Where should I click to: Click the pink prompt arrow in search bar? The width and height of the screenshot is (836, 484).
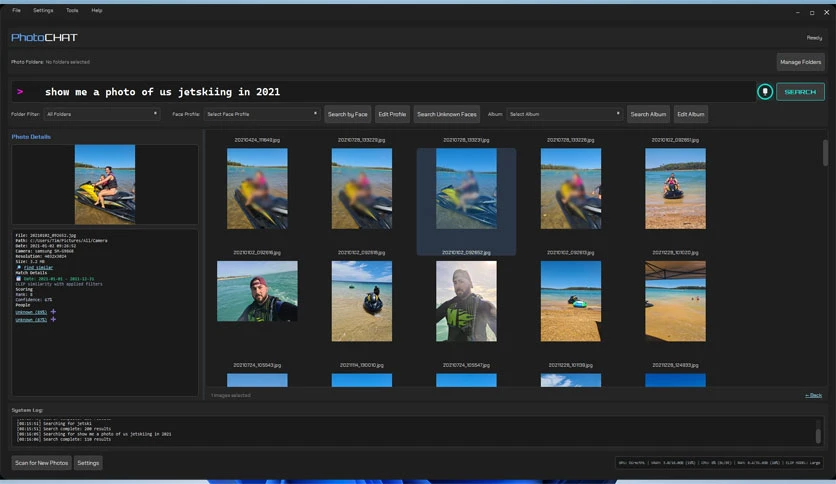coord(20,92)
